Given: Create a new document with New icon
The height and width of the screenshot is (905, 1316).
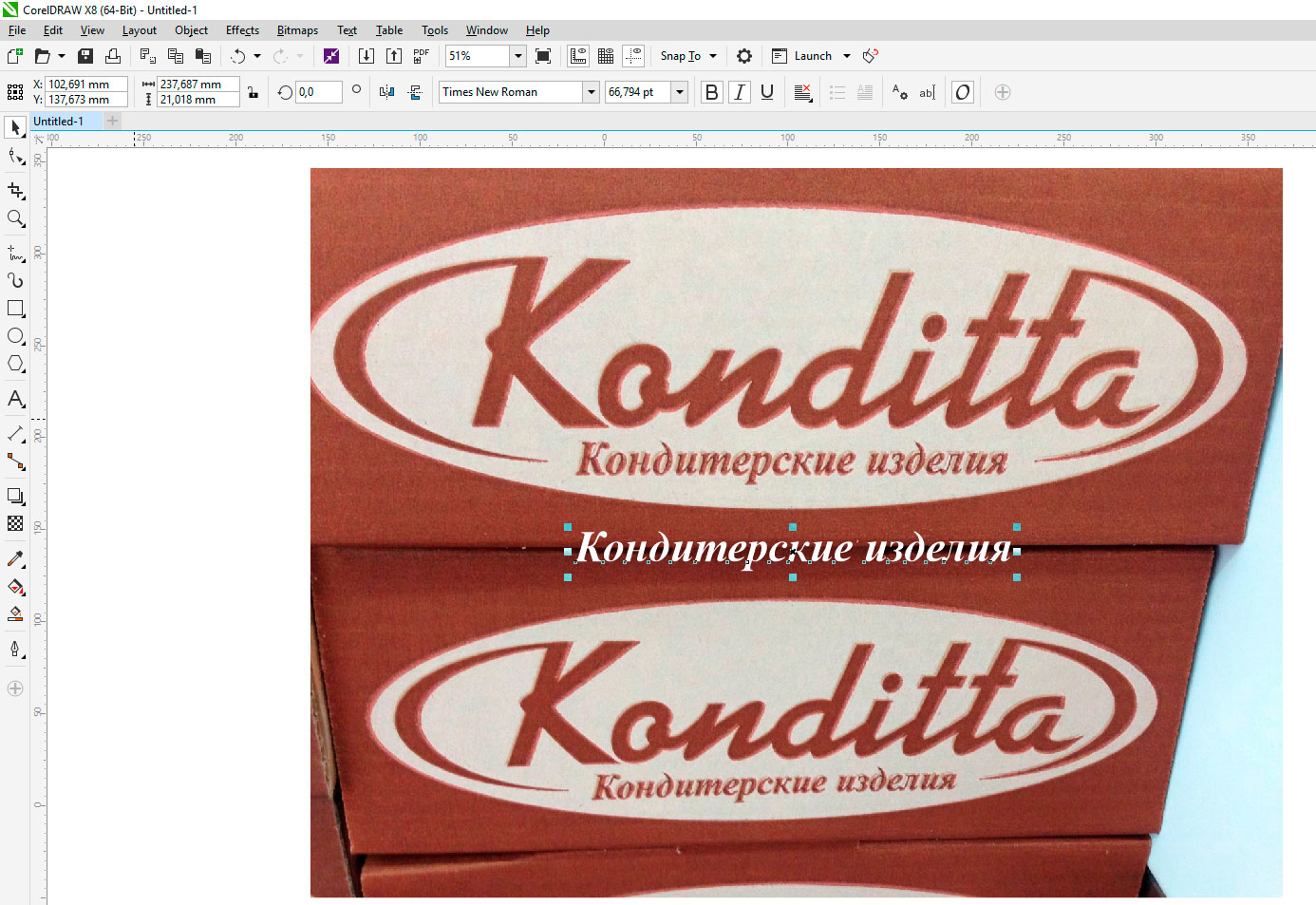Looking at the screenshot, I should [15, 56].
